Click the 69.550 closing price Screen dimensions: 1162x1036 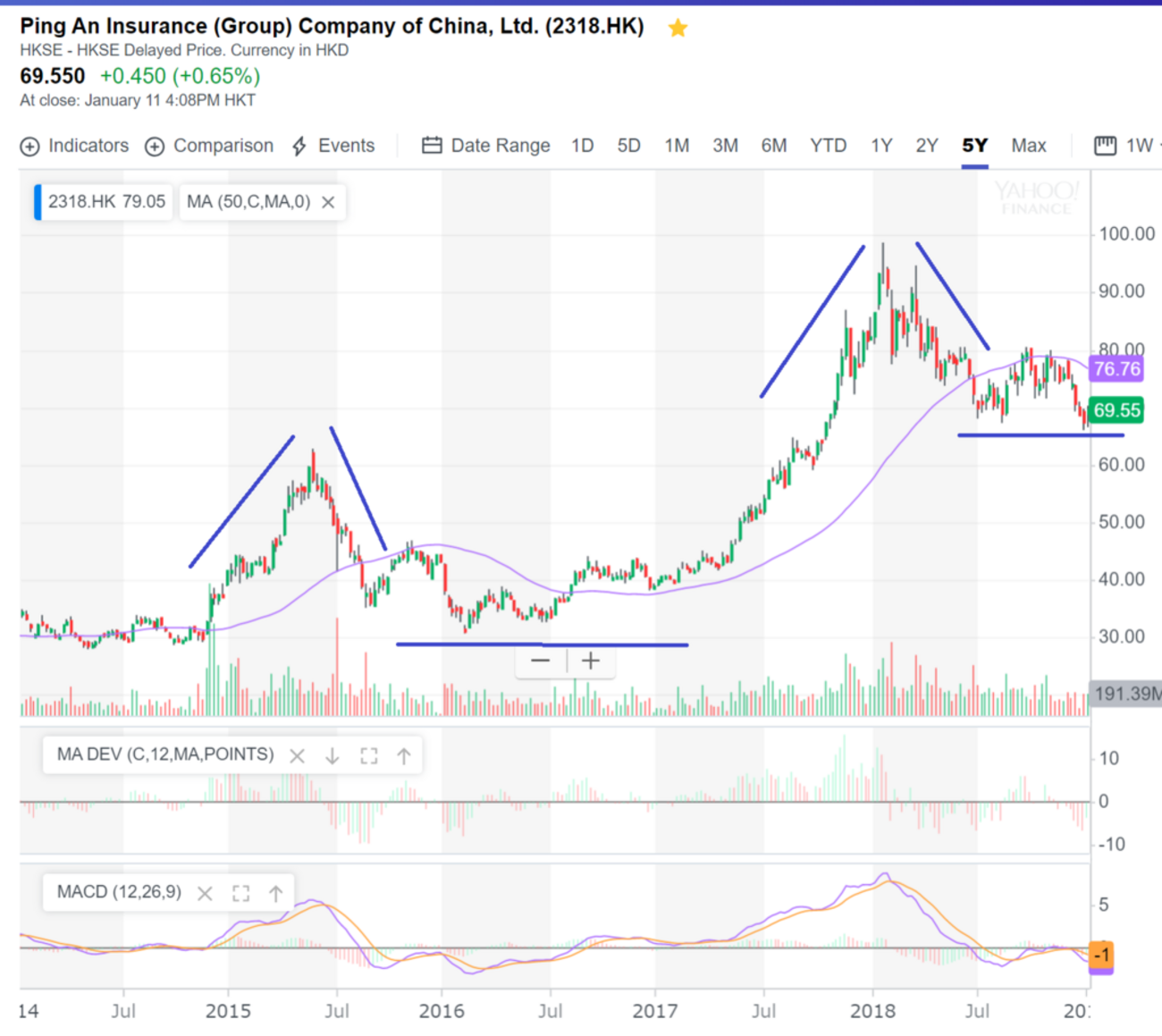click(53, 76)
